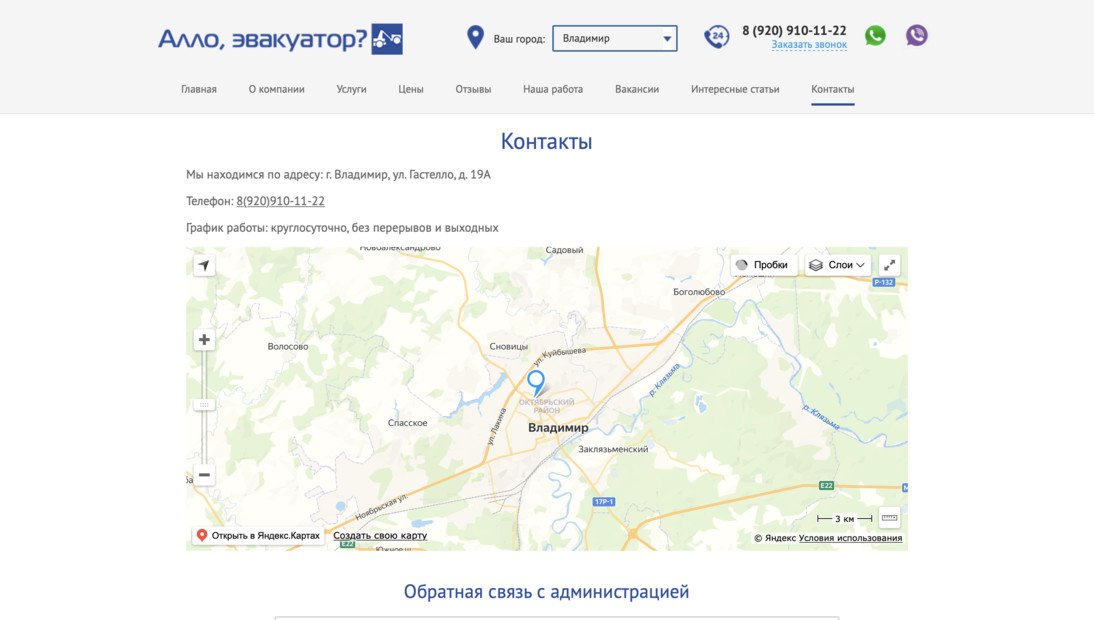Click the Алло, эвакуатор? site logo text
The width and height of the screenshot is (1094, 620).
(262, 39)
